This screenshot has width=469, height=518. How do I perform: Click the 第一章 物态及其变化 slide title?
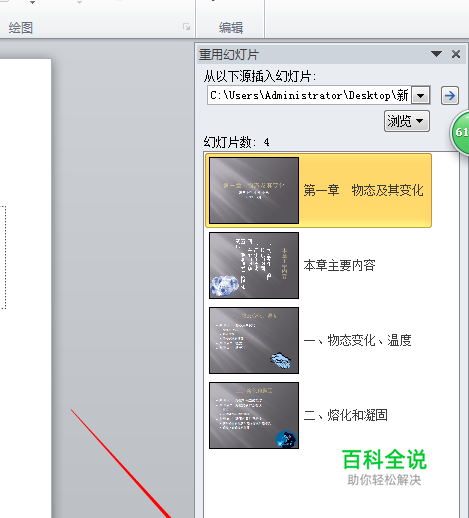point(363,190)
